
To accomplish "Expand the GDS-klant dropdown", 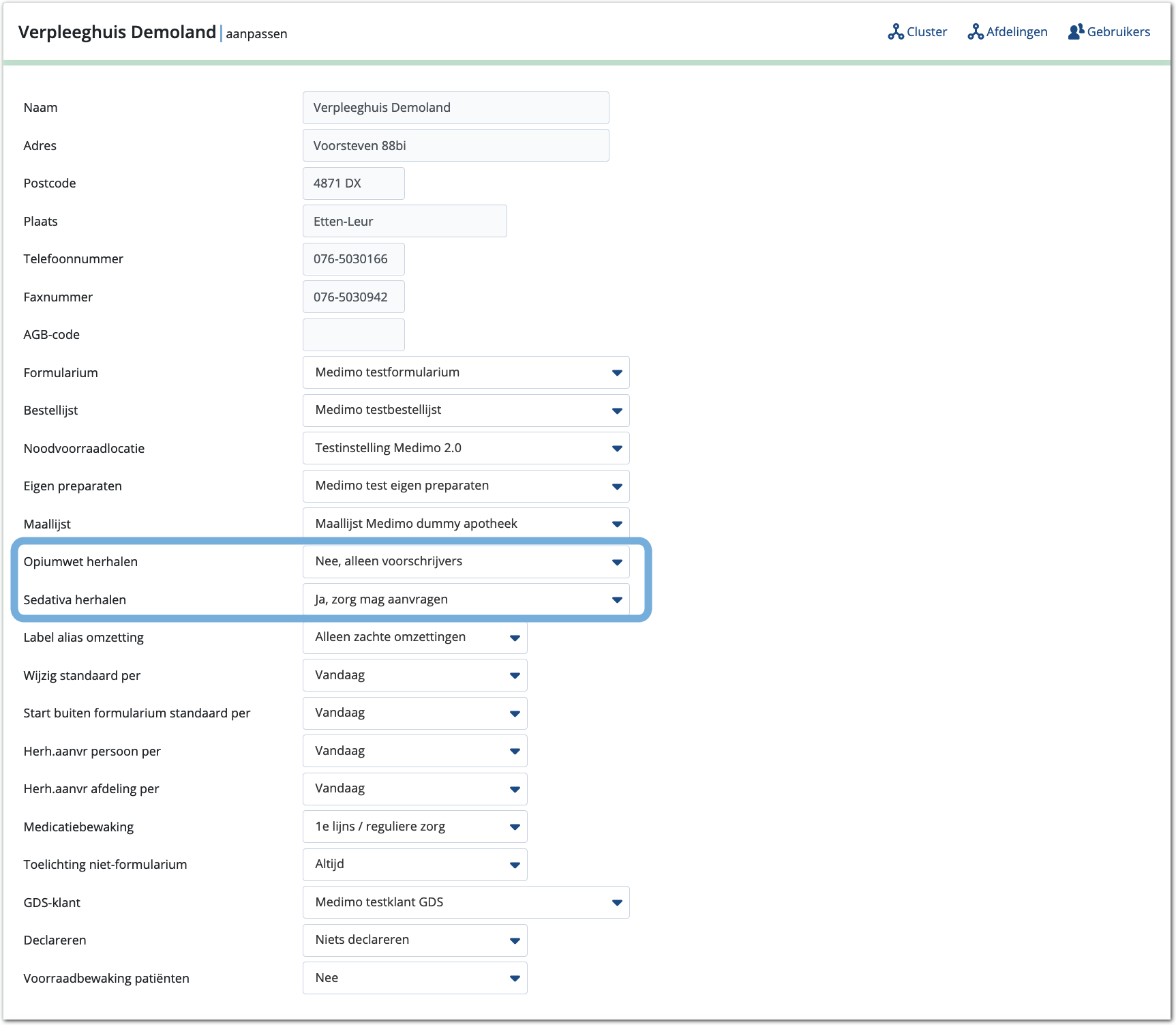I will pos(466,902).
